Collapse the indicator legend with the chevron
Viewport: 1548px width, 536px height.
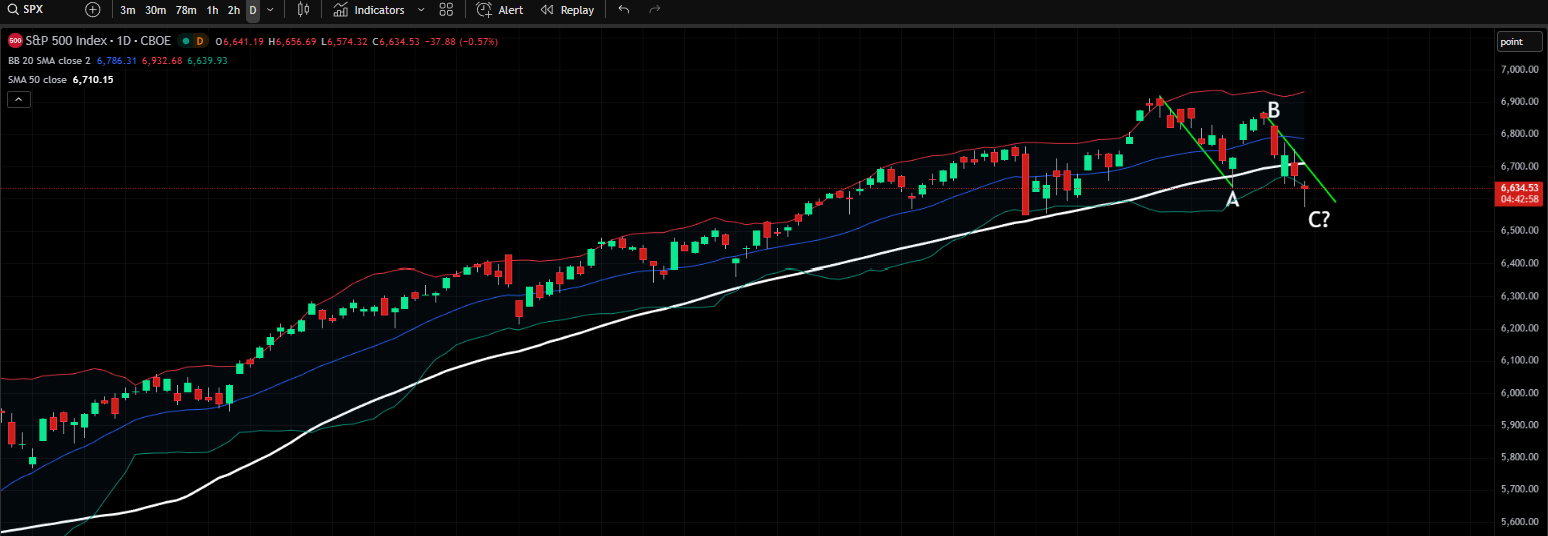tap(19, 99)
